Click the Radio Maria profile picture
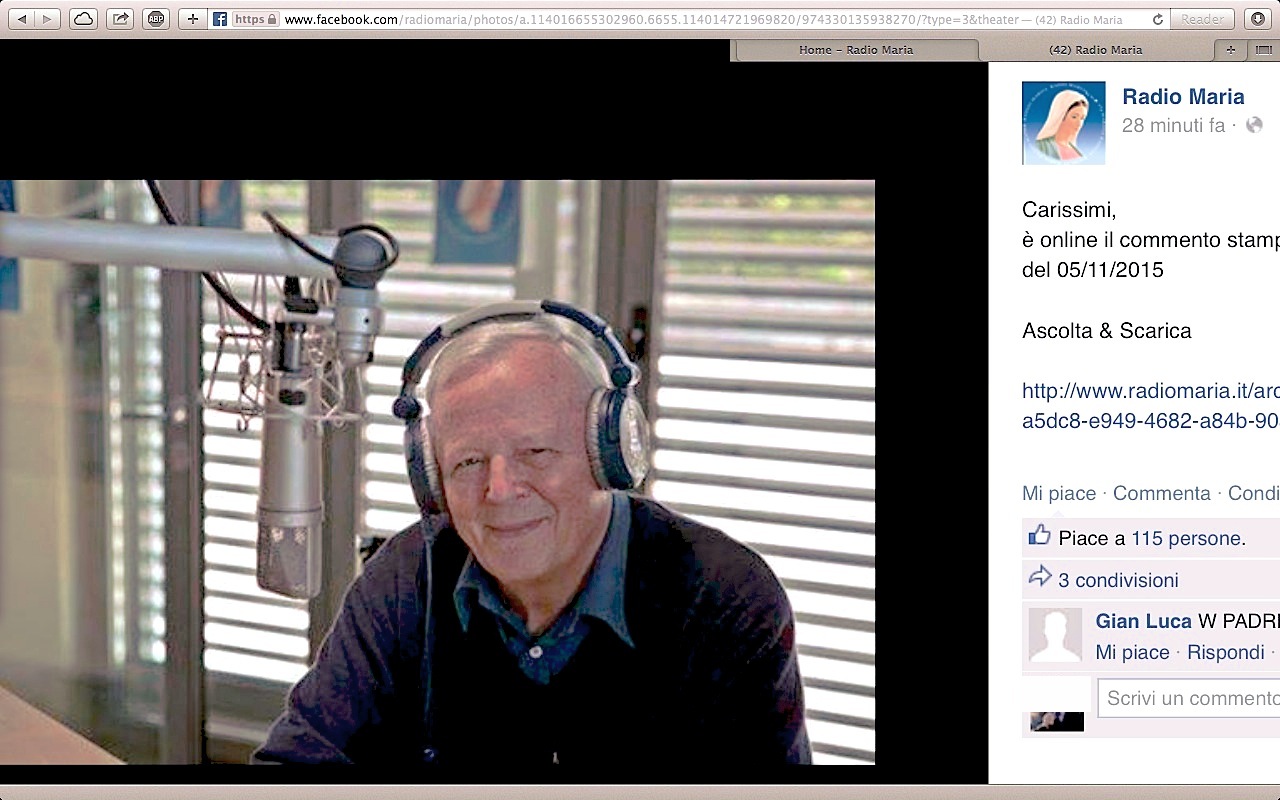 1063,123
